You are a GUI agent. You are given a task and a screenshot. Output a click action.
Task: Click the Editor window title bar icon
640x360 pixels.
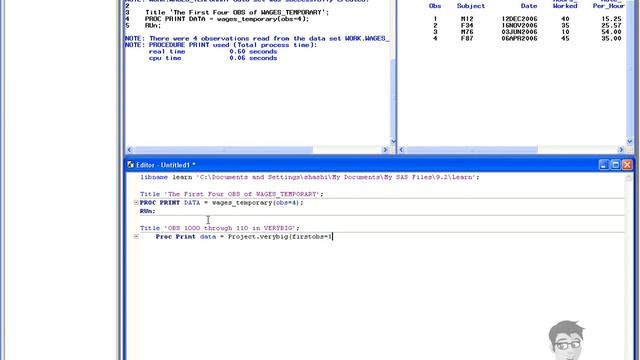pyautogui.click(x=131, y=165)
